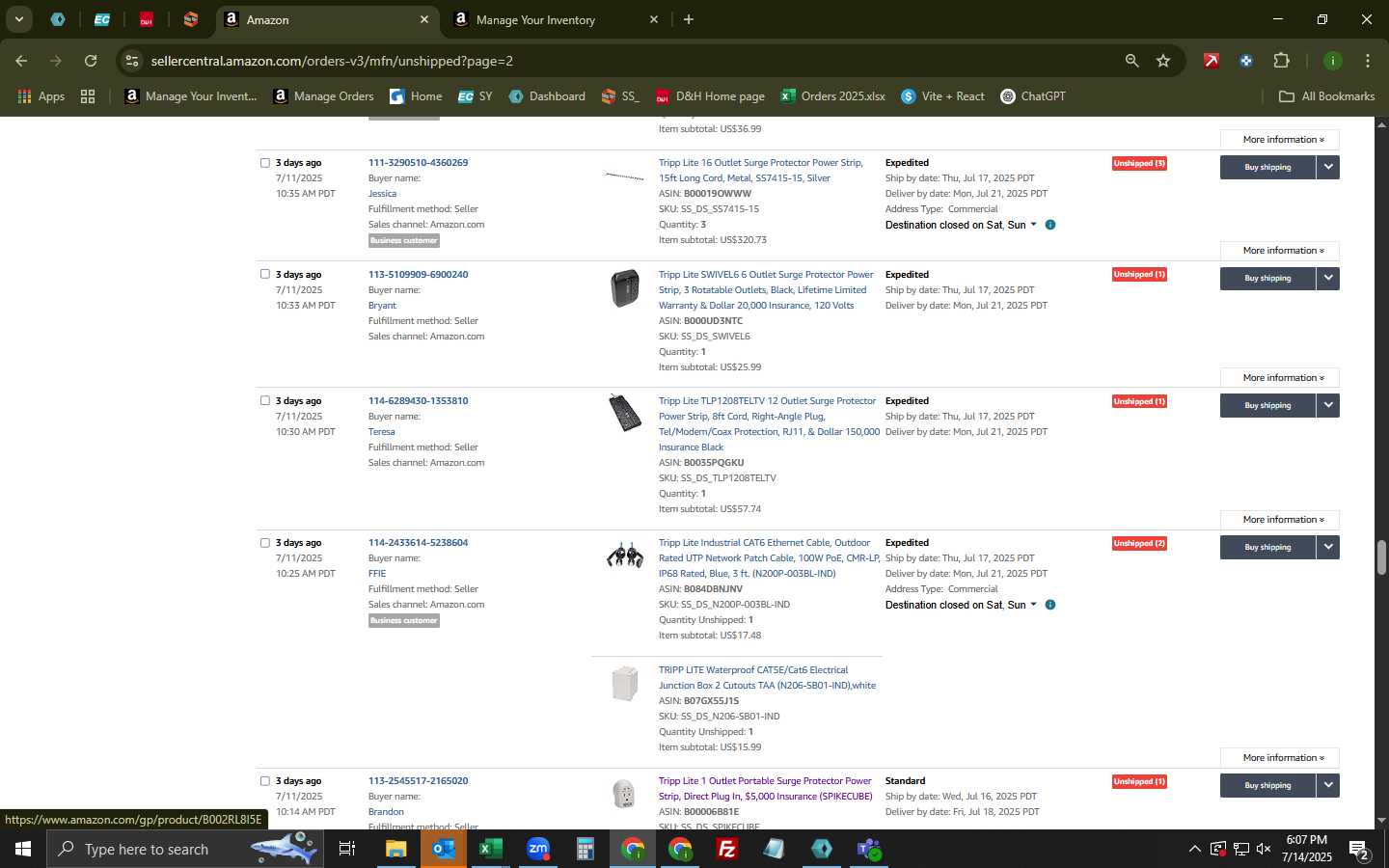This screenshot has height=868, width=1389.
Task: Open a new browser tab with plus icon
Action: tap(688, 19)
